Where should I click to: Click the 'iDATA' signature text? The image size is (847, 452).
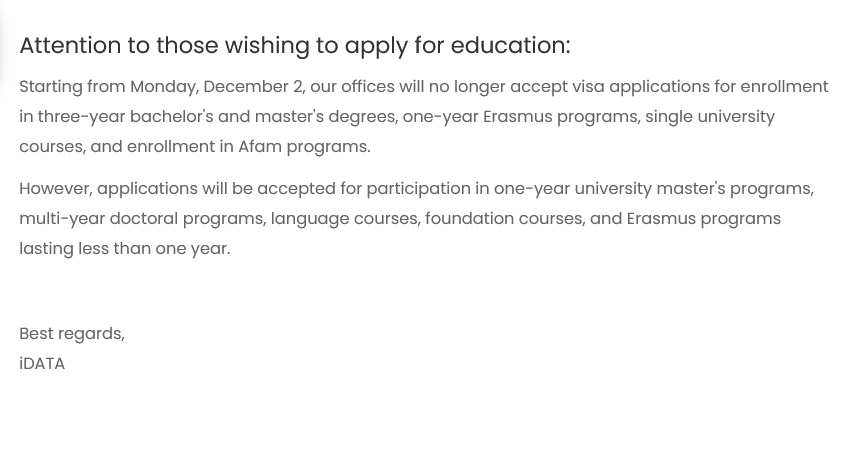click(x=42, y=363)
